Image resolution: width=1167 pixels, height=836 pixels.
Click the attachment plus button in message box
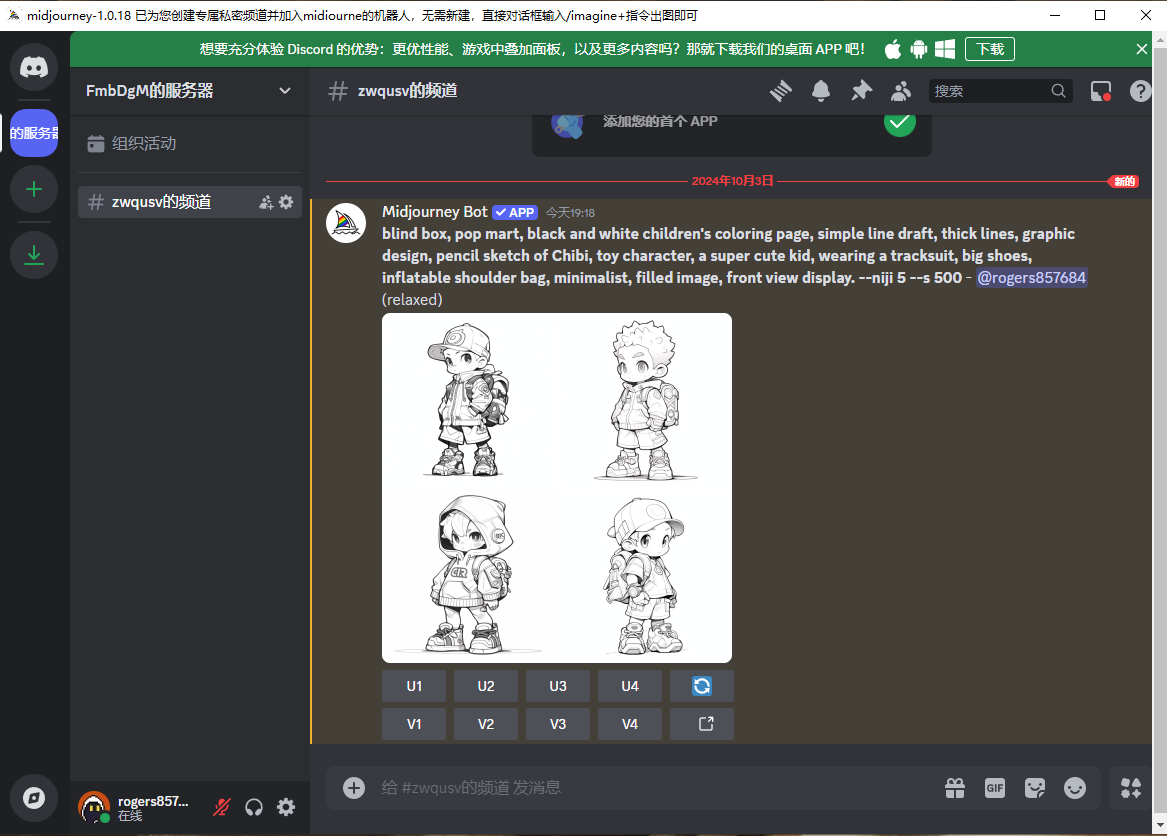click(x=354, y=788)
